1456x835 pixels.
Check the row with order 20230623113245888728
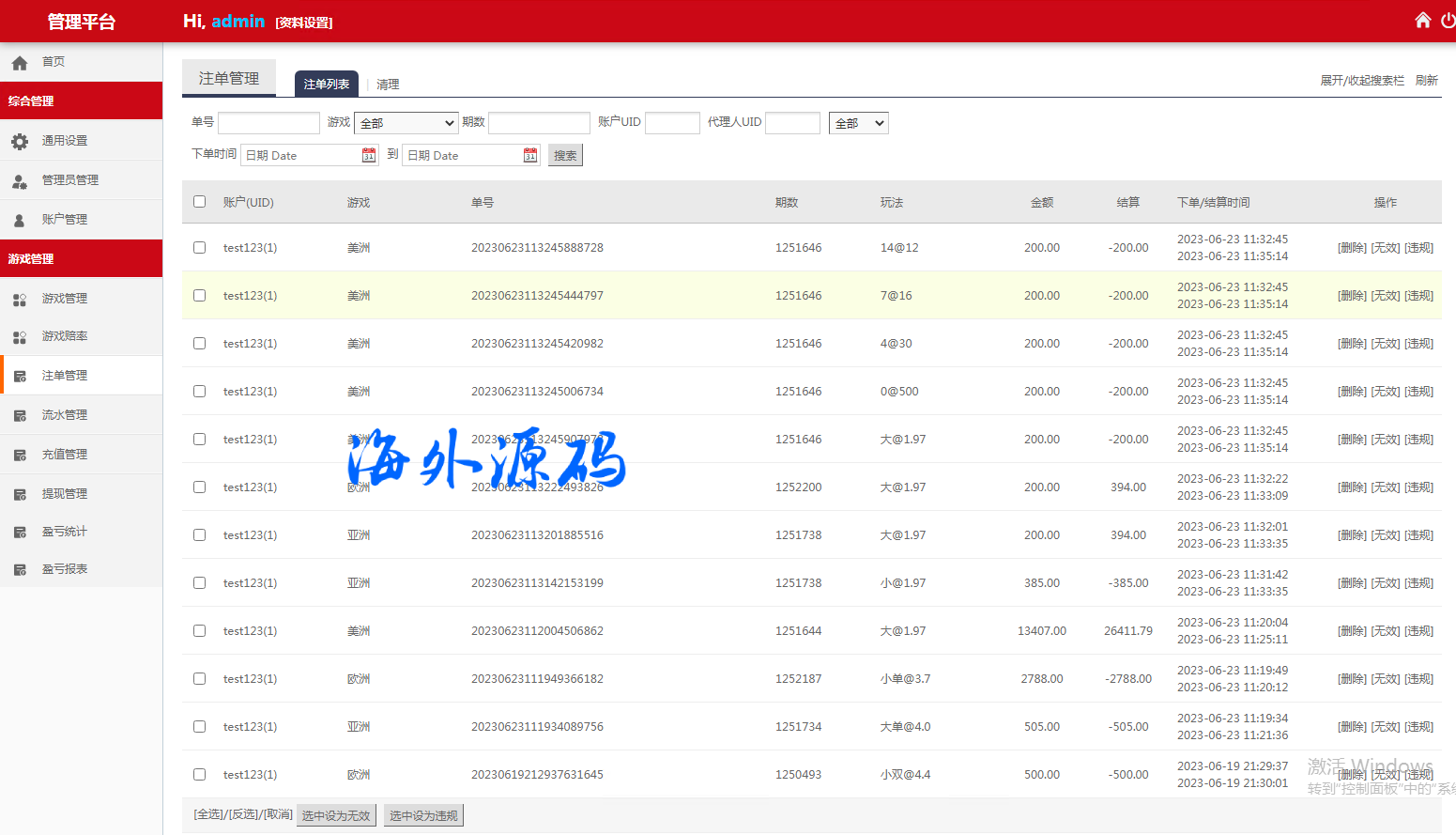click(x=199, y=248)
